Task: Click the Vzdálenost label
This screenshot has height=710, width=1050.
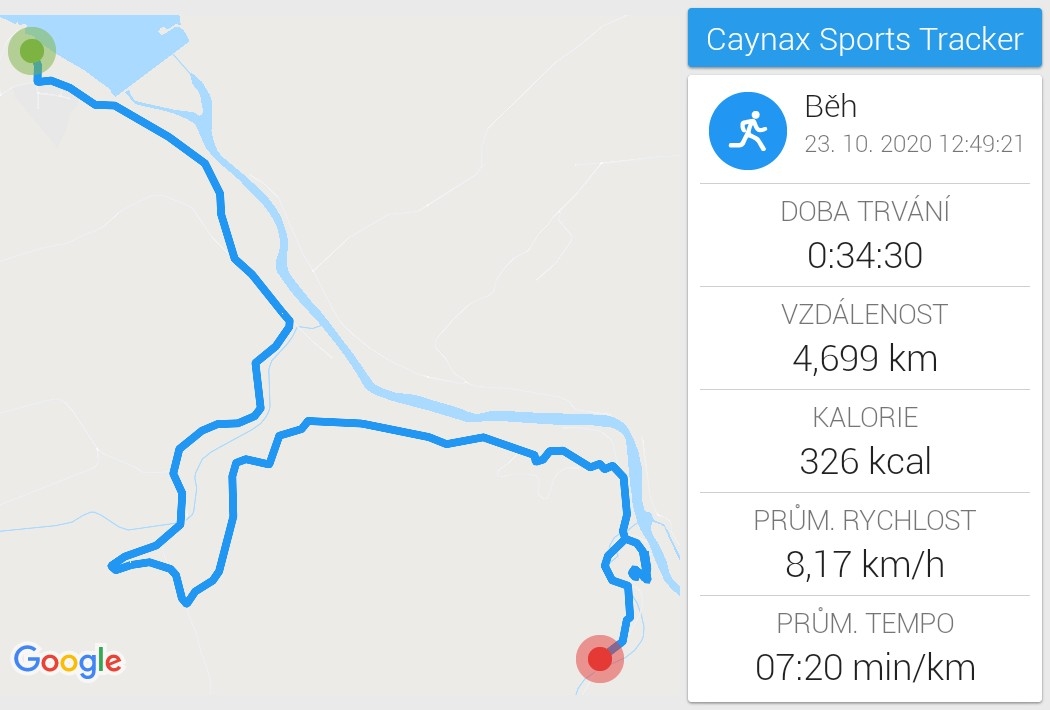Action: pyautogui.click(x=865, y=314)
